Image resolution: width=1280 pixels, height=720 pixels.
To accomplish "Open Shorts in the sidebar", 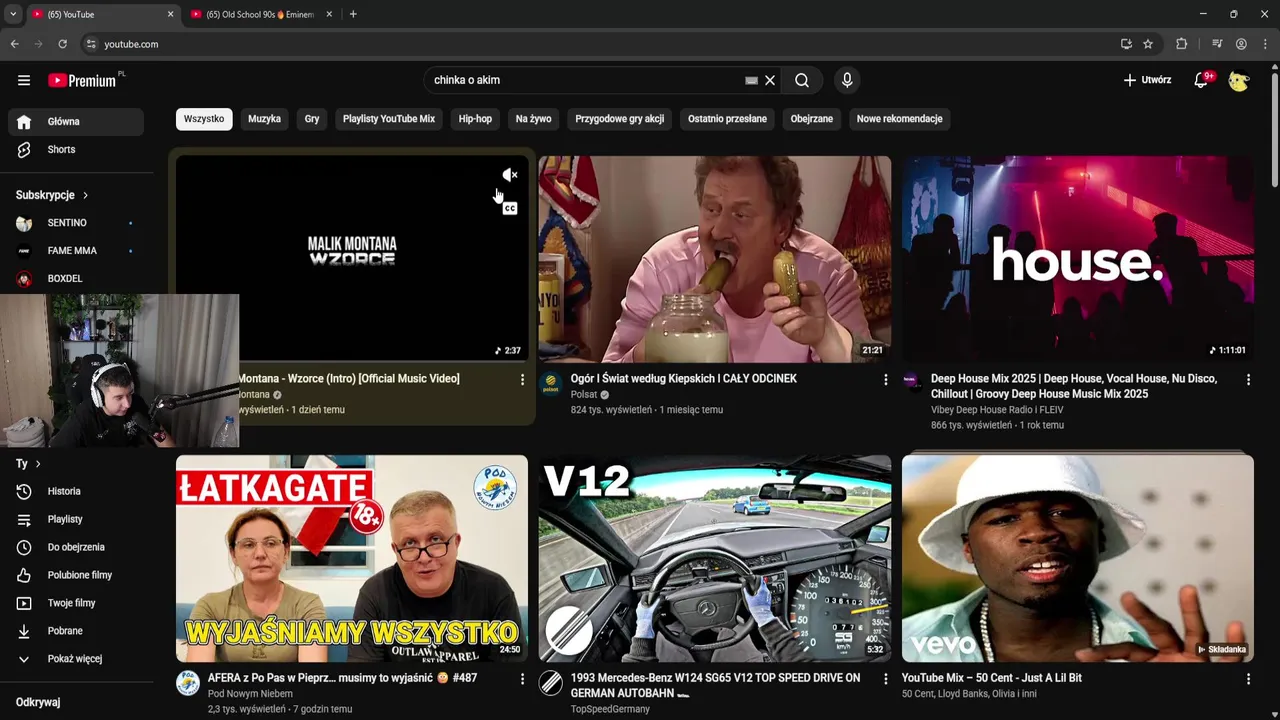I will [x=76, y=150].
